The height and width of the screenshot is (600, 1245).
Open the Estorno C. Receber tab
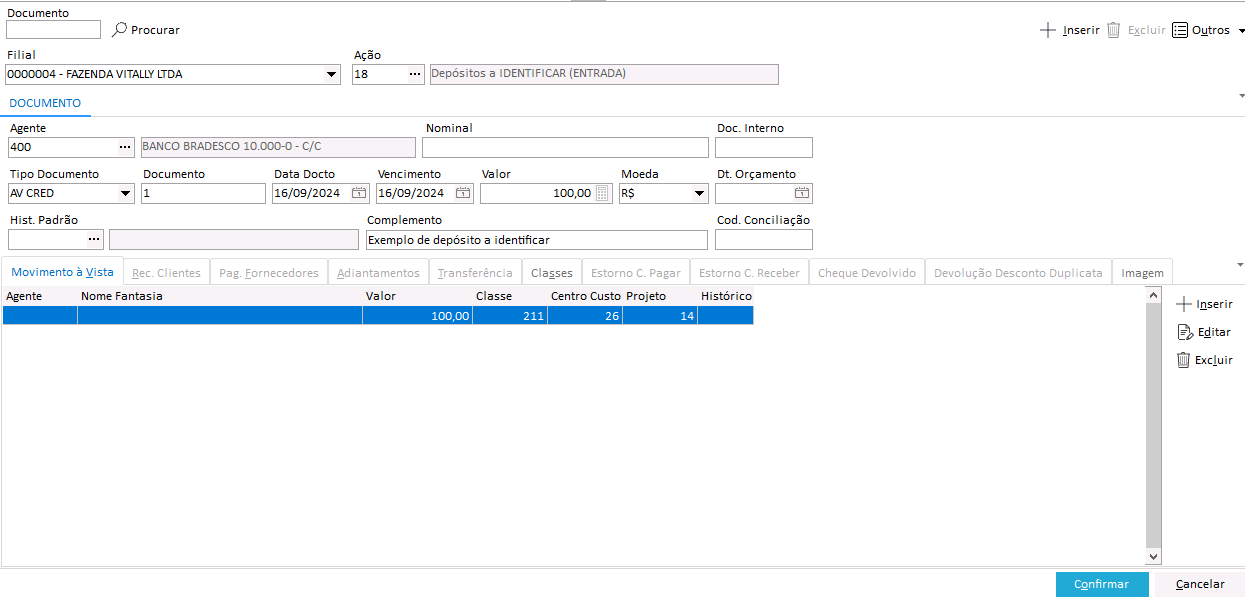click(x=749, y=272)
